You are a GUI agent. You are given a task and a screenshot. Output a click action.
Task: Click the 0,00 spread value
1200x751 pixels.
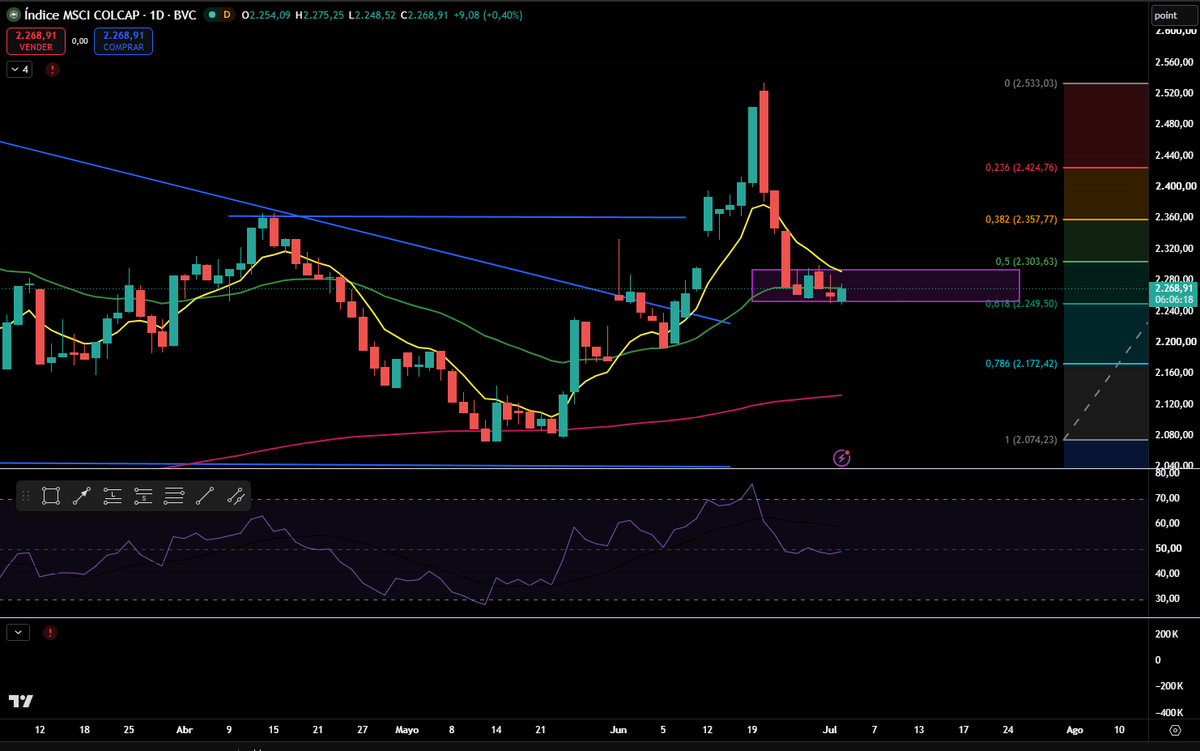click(x=80, y=40)
